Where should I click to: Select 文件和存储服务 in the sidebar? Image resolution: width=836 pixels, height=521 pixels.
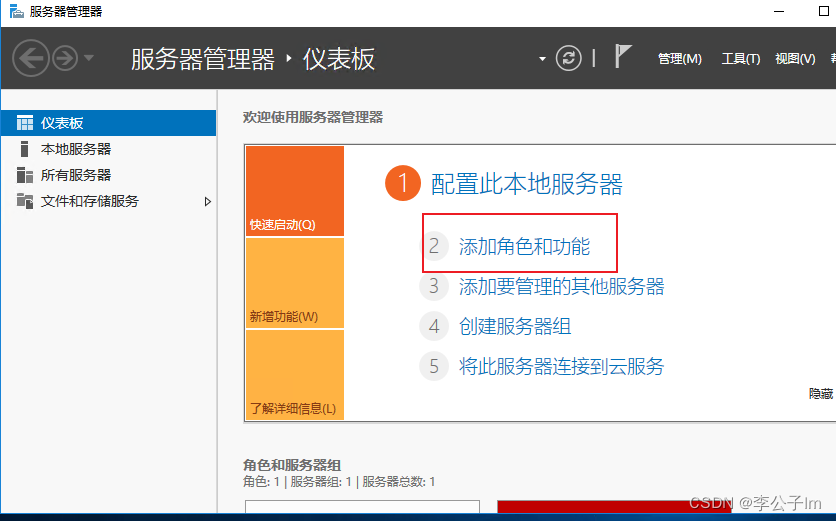pyautogui.click(x=109, y=201)
